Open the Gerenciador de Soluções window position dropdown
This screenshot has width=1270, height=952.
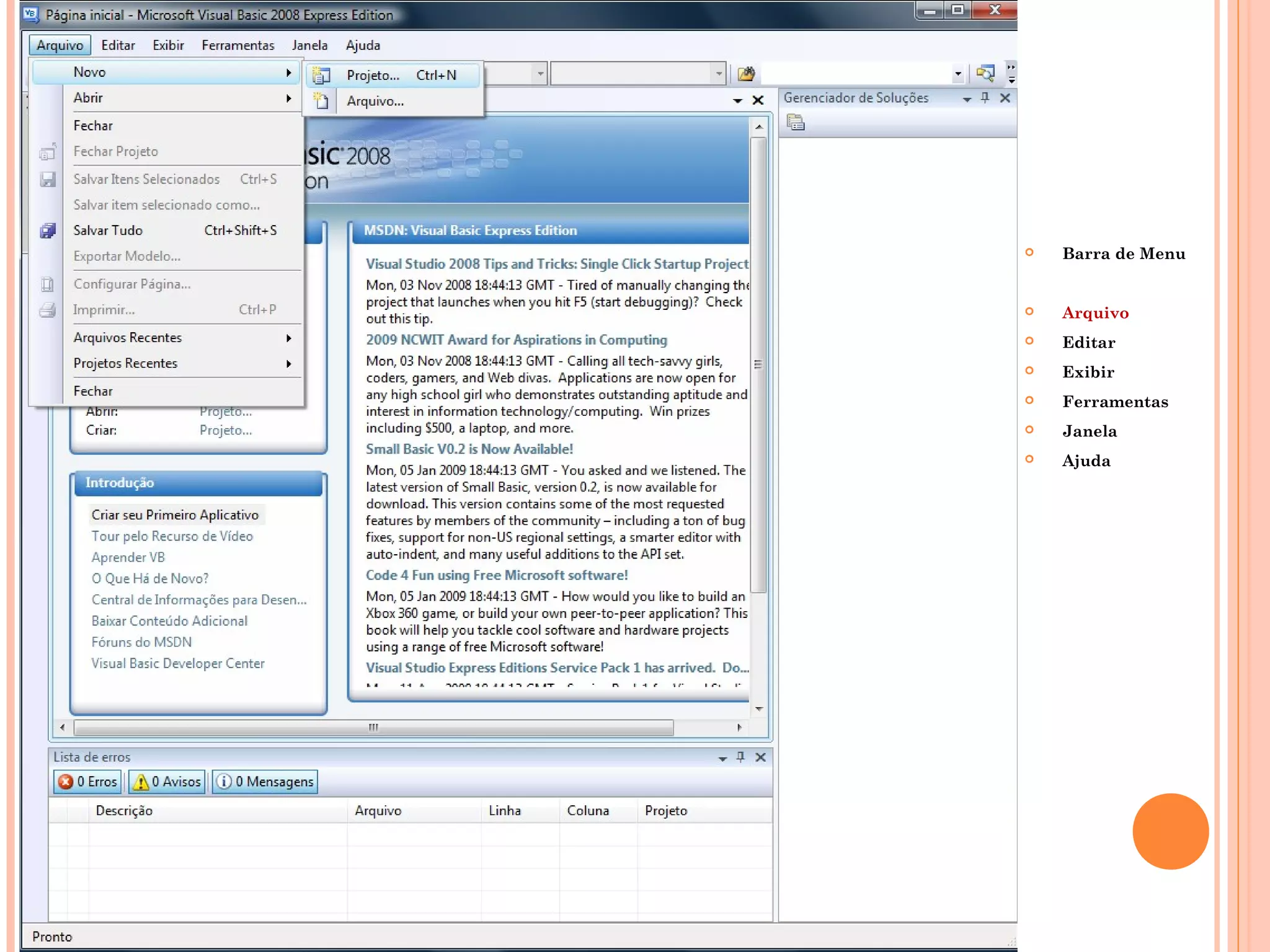tap(966, 99)
